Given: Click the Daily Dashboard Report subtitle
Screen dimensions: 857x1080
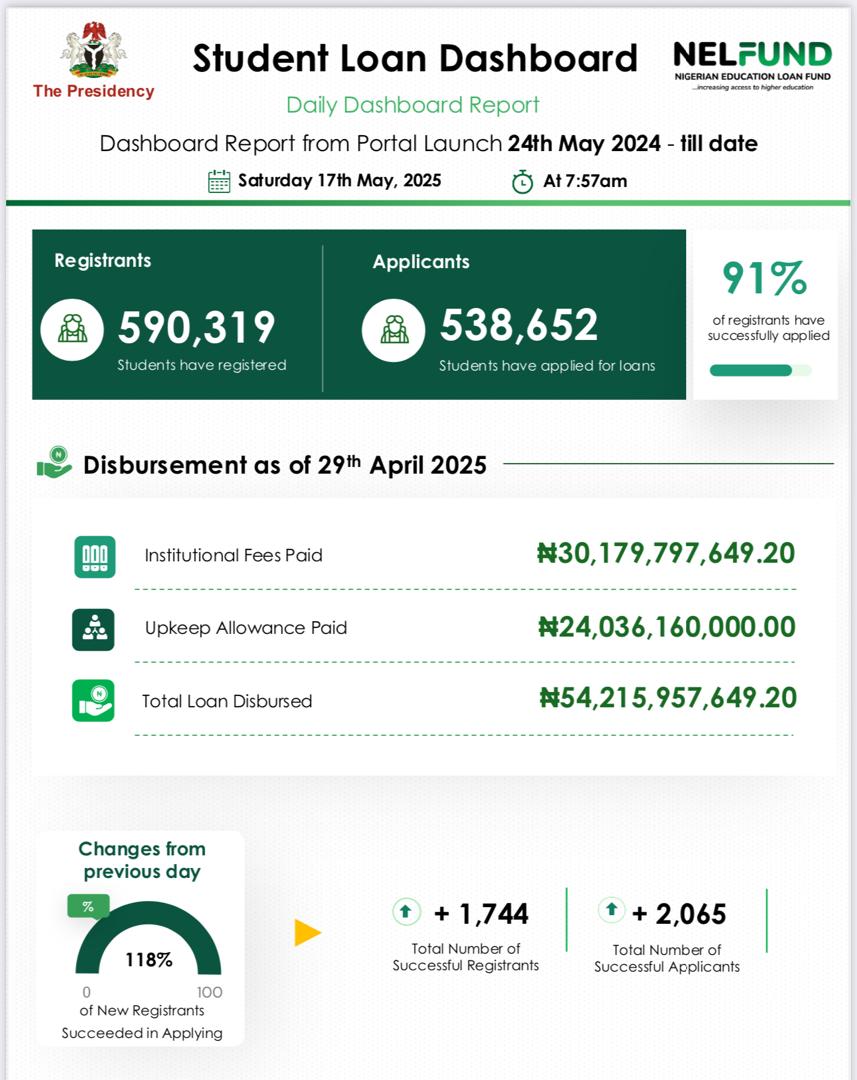Looking at the screenshot, I should tap(412, 105).
